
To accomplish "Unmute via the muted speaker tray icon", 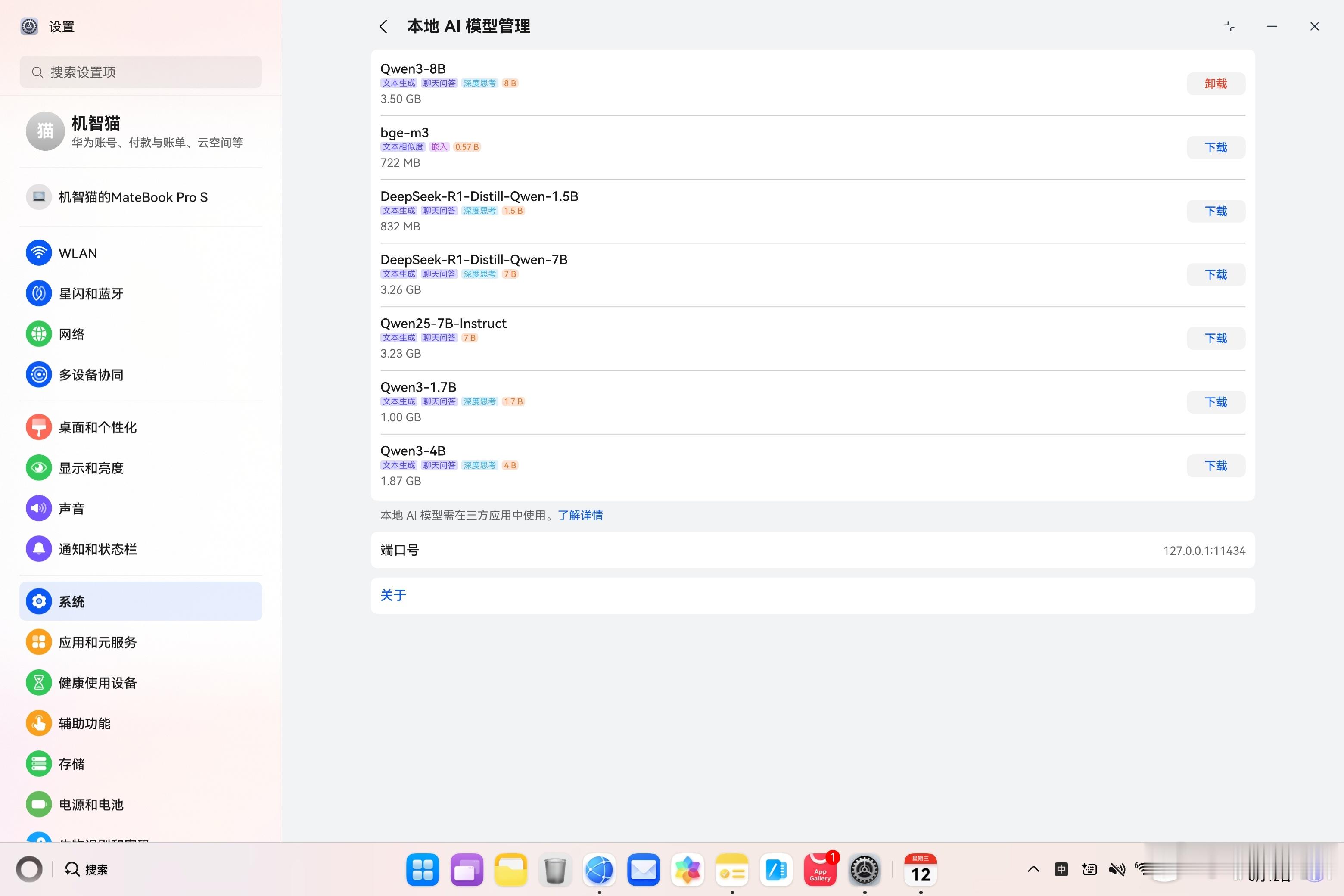I will (1117, 869).
